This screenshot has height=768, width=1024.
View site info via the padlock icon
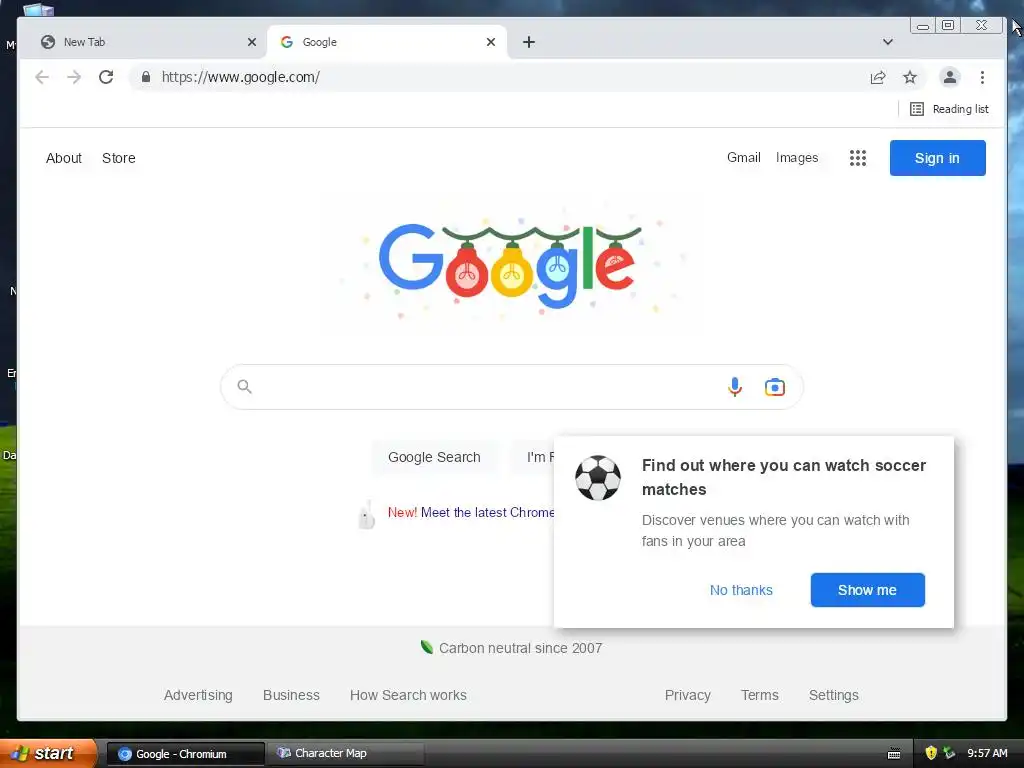[146, 77]
